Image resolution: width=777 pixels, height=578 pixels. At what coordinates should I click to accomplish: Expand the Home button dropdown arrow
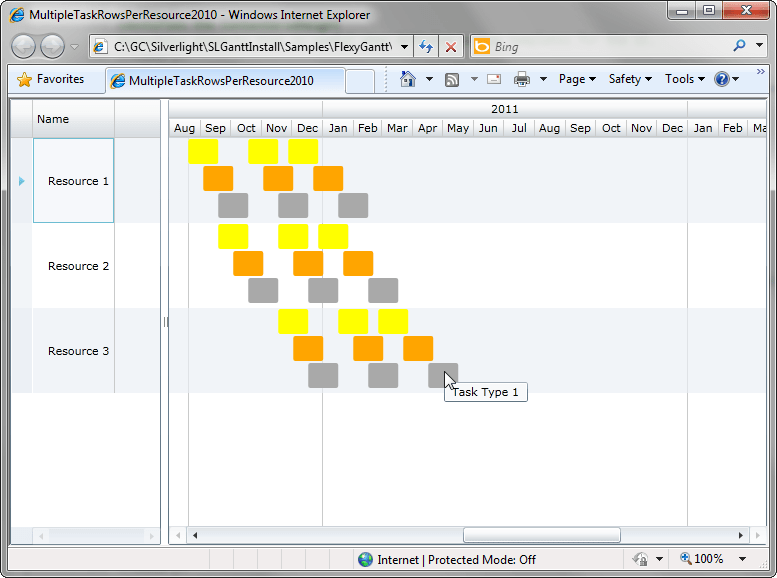(x=430, y=79)
